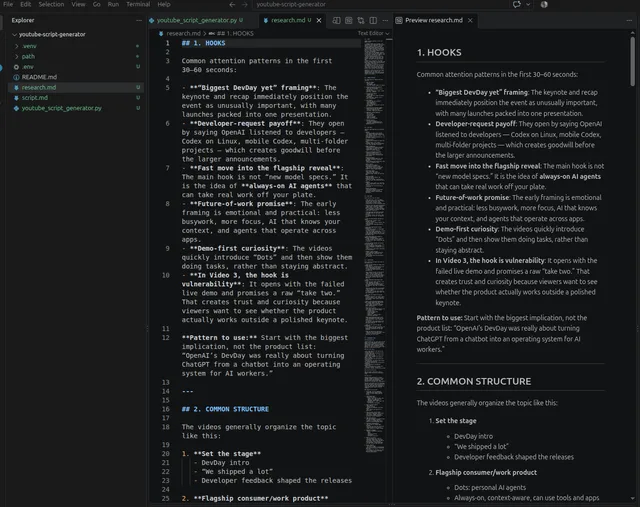Screen dimensions: 640x507
Task: Switch to research.md editor tab
Action: pos(288,20)
